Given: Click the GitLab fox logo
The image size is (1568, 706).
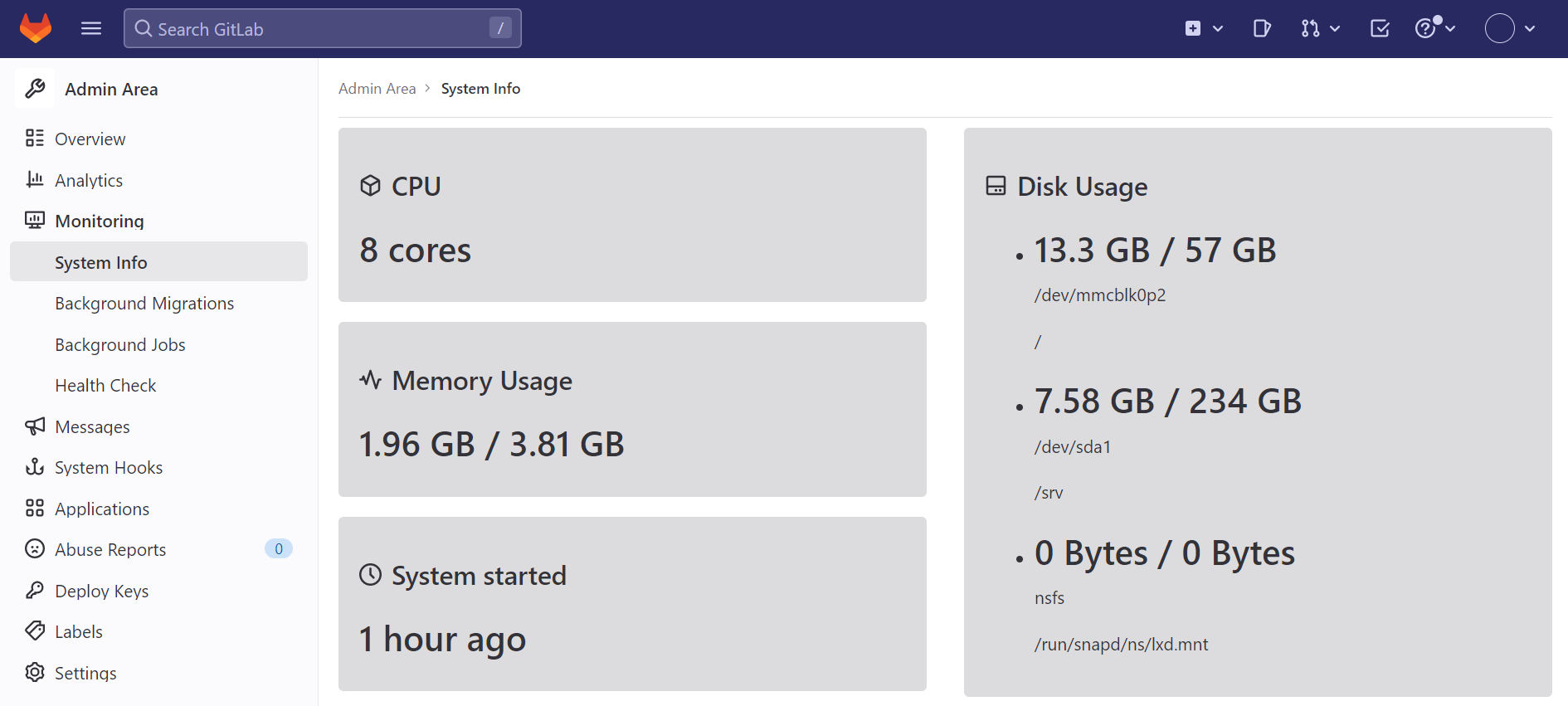Looking at the screenshot, I should coord(36,28).
